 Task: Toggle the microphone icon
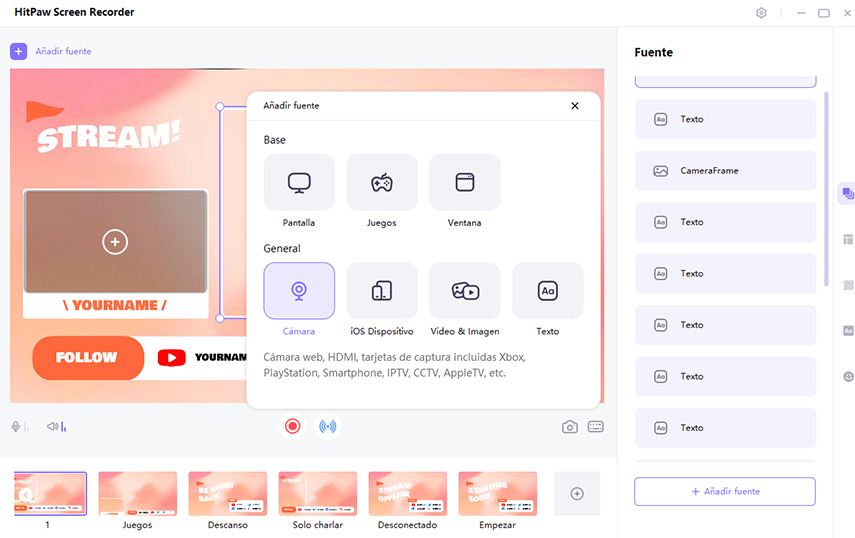[16, 426]
